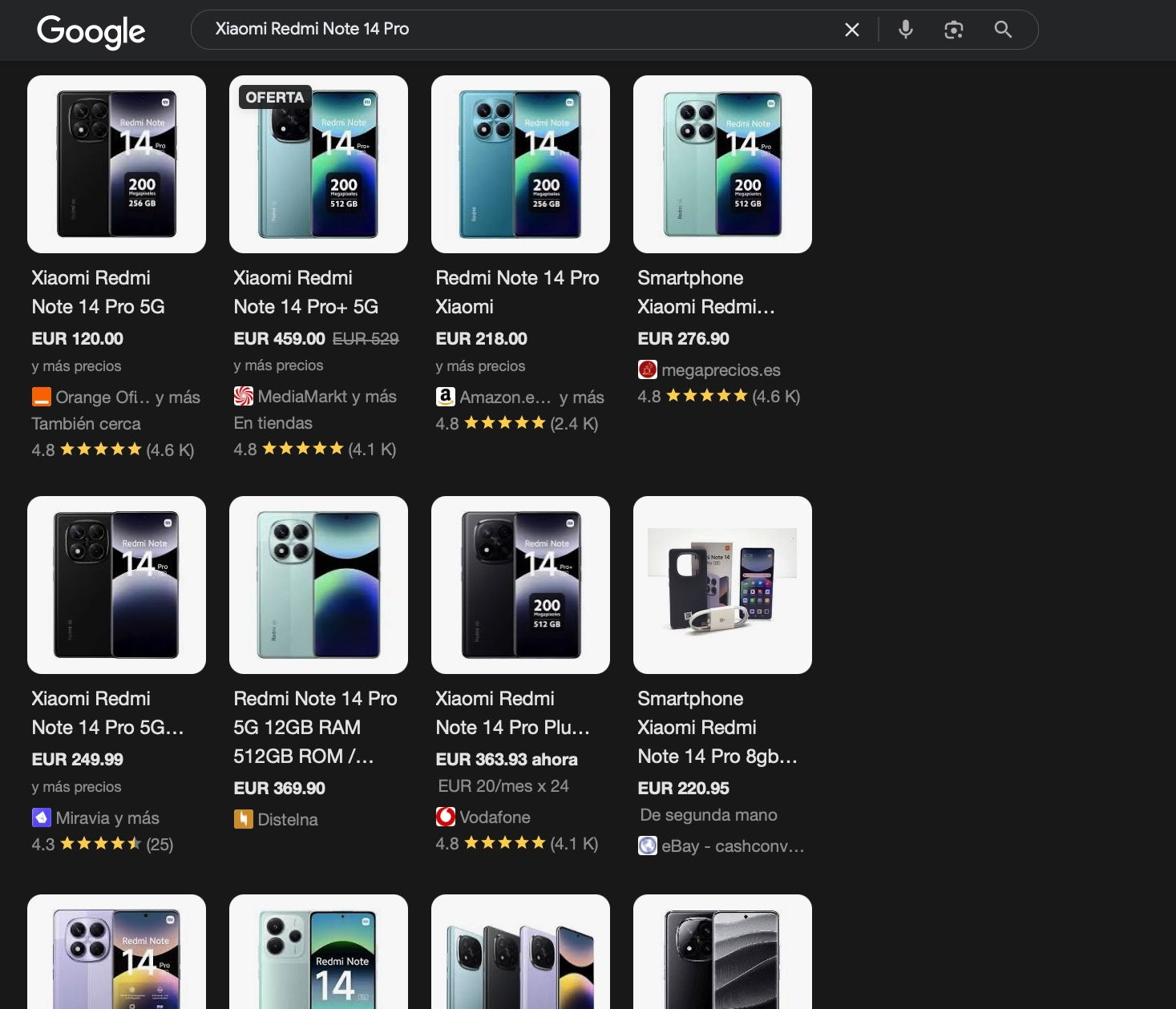Click the 'eBay - cashconv…' seller text
This screenshot has height=1009, width=1176.
point(733,846)
